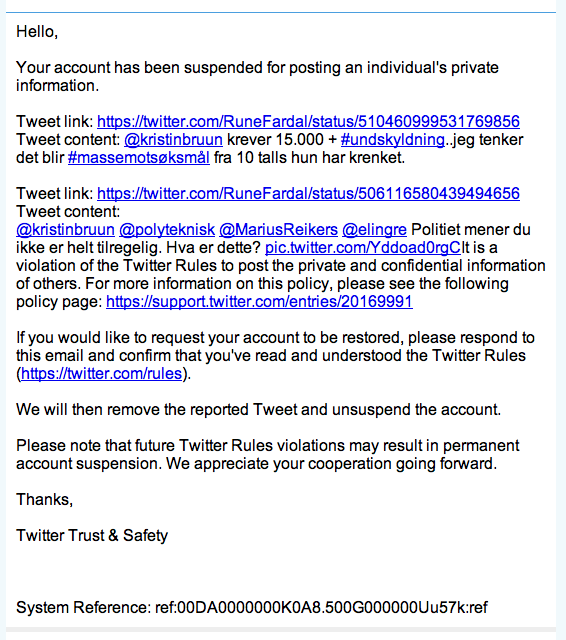Click the System Reference code text
This screenshot has height=640, width=566.
(x=252, y=607)
